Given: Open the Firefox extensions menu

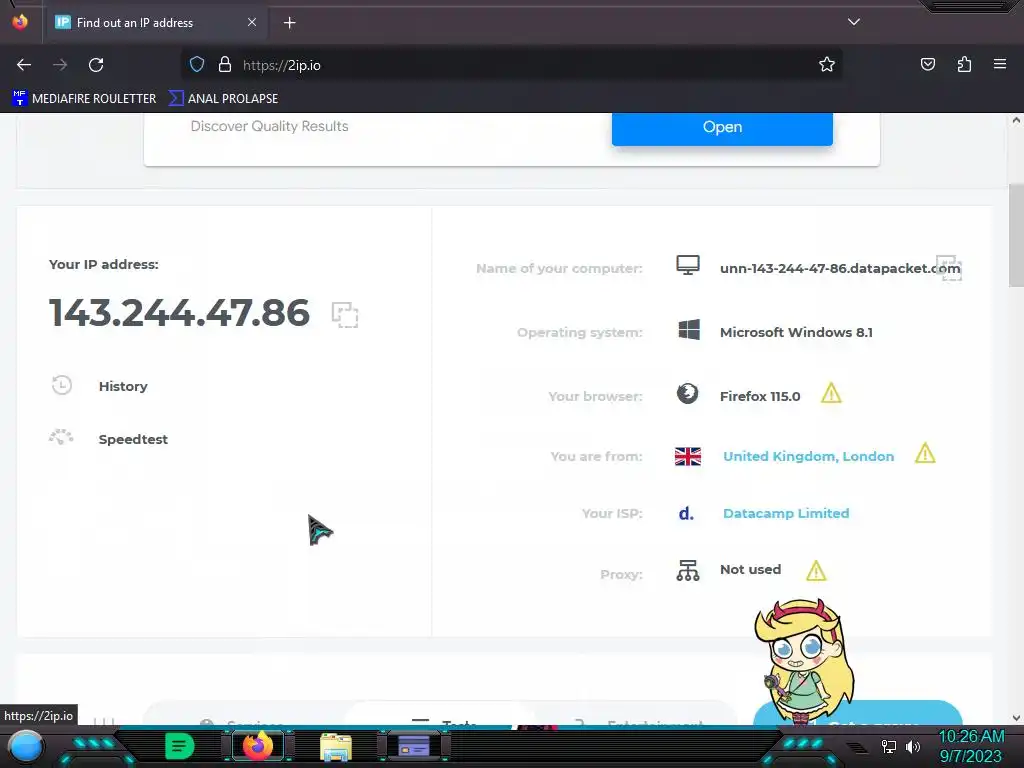Looking at the screenshot, I should point(964,64).
